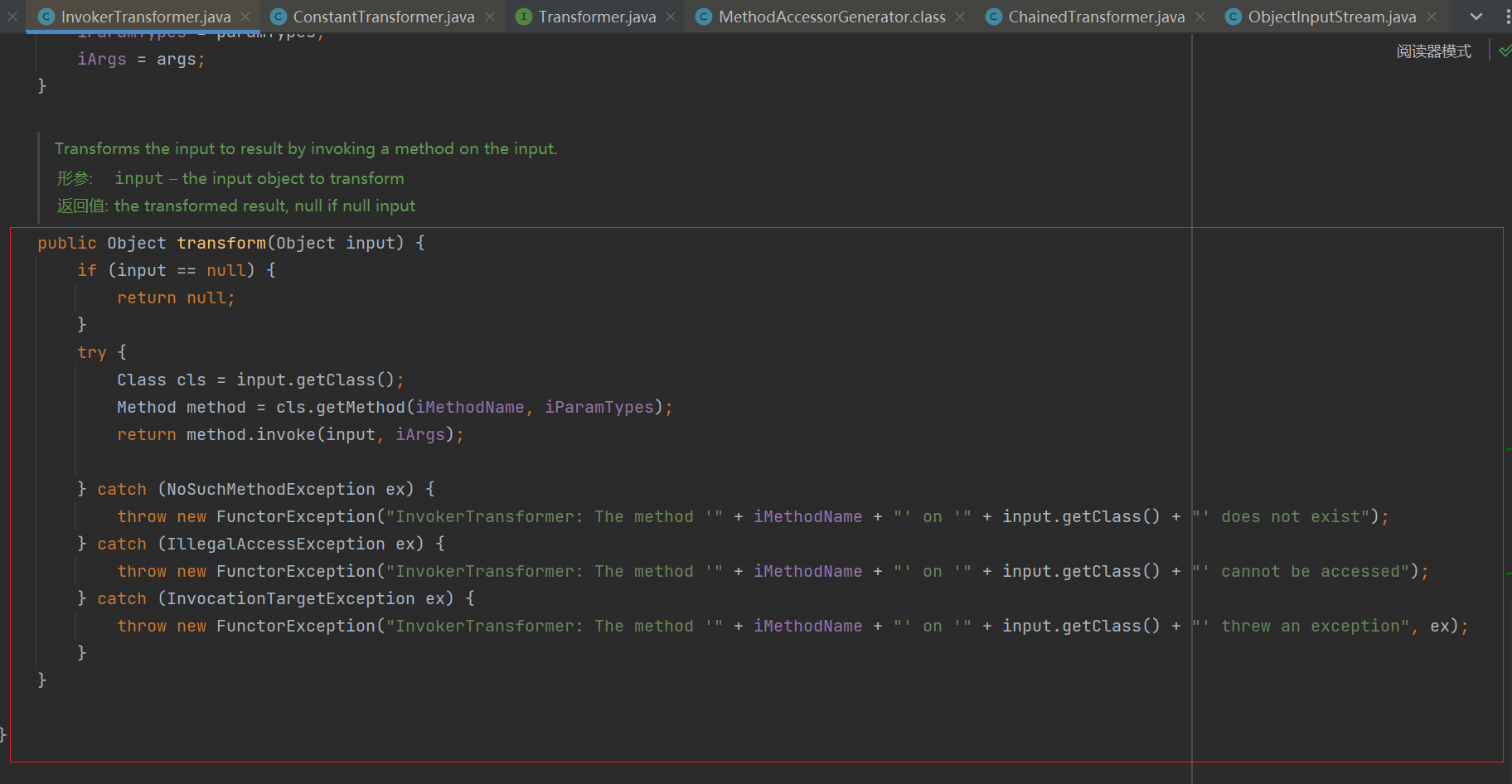This screenshot has height=784, width=1512.
Task: Click doc comment 'Transforms the input to result'
Action: tap(306, 148)
